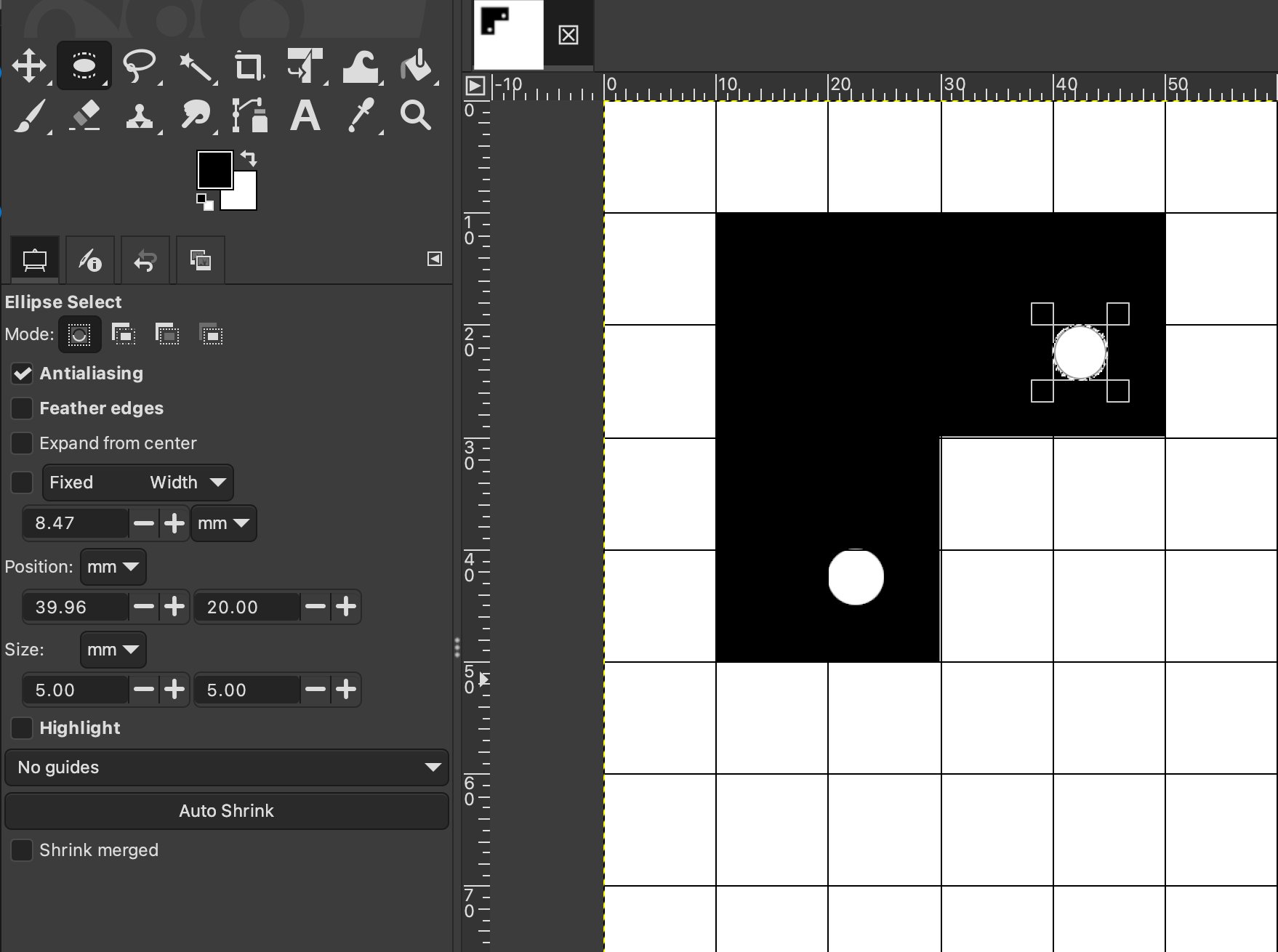Select the image thumbnail tab
This screenshot has width=1278, height=952.
[x=508, y=35]
